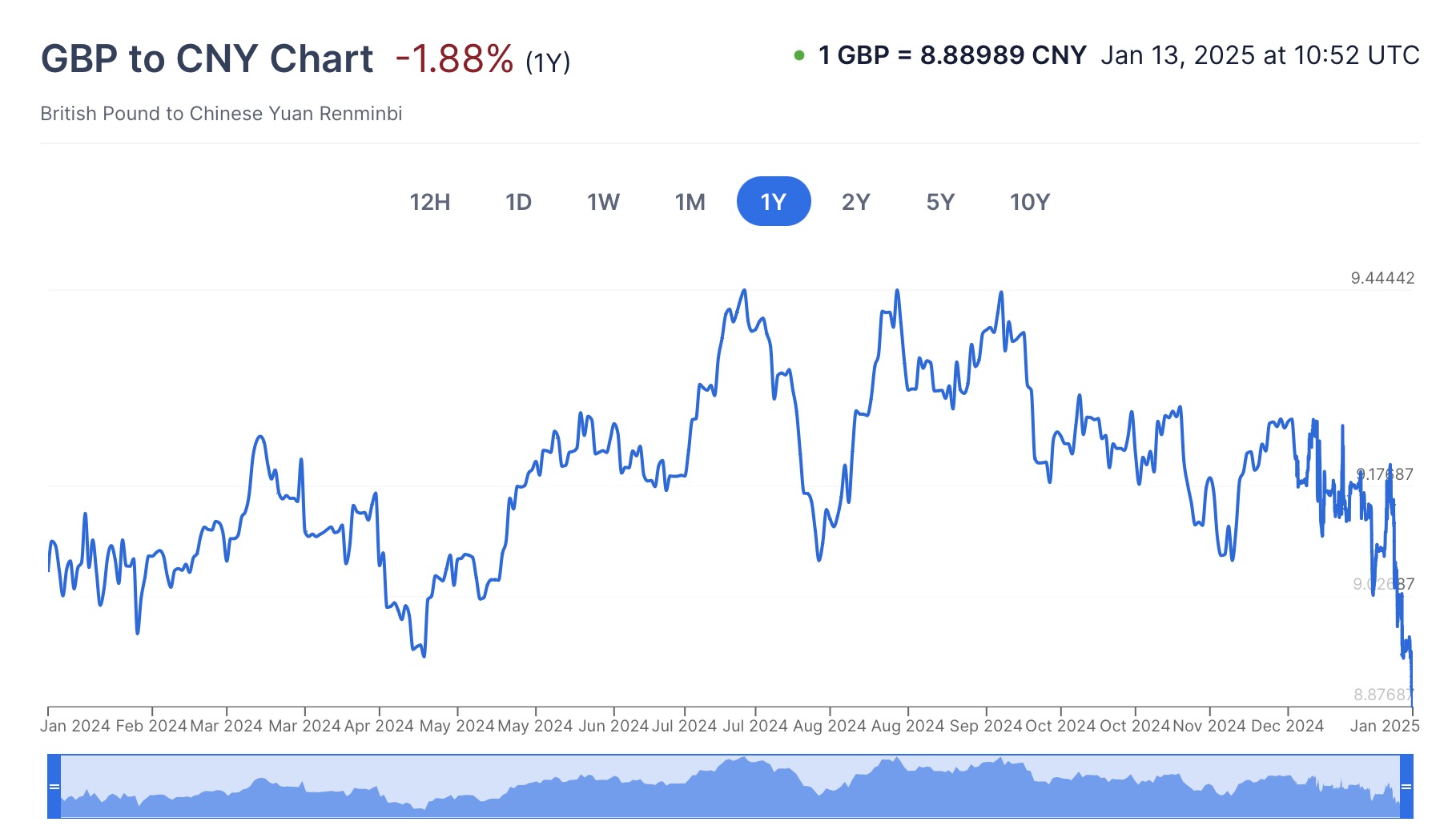Select the 10Y time range
The height and width of the screenshot is (838, 1456).
pyautogui.click(x=1029, y=202)
